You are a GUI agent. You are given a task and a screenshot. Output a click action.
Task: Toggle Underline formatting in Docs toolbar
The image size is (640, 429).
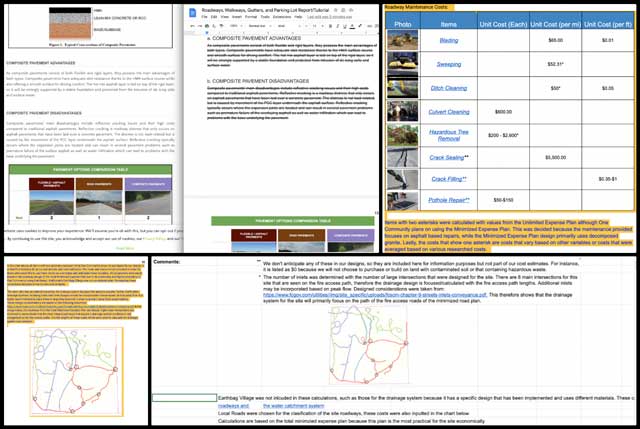click(x=343, y=27)
